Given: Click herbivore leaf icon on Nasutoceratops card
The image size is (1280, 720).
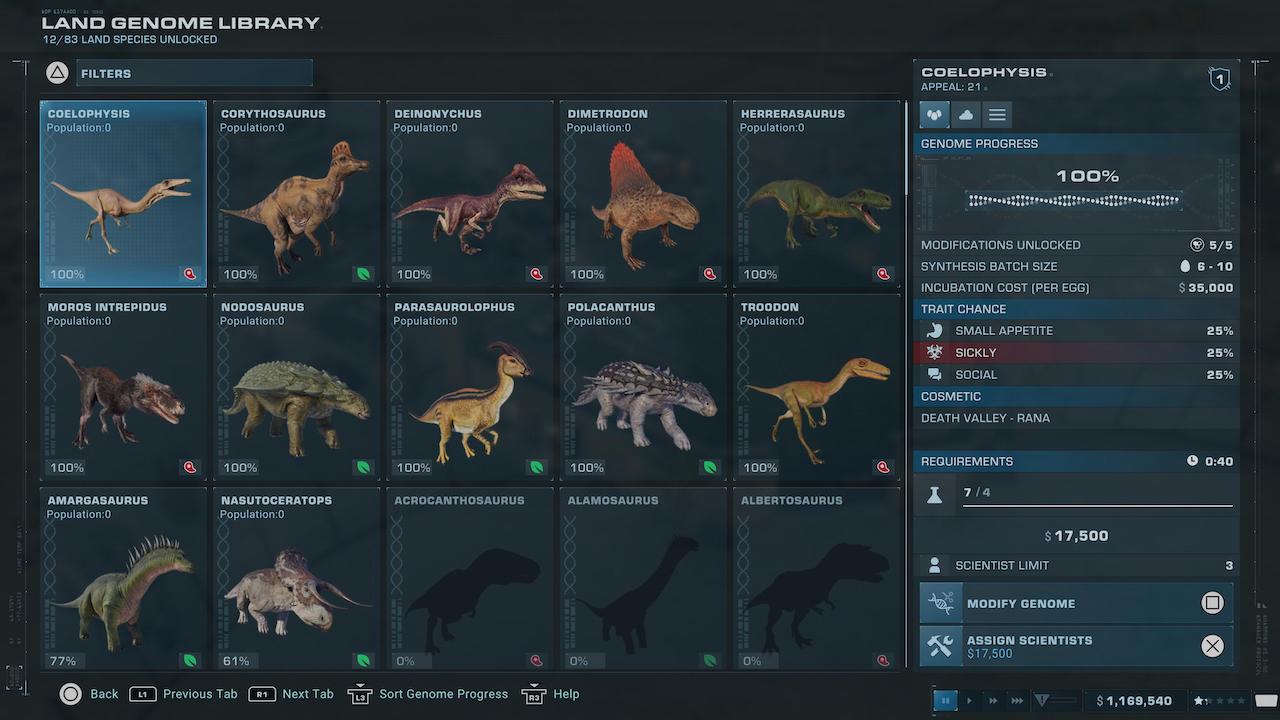Looking at the screenshot, I should tap(364, 661).
